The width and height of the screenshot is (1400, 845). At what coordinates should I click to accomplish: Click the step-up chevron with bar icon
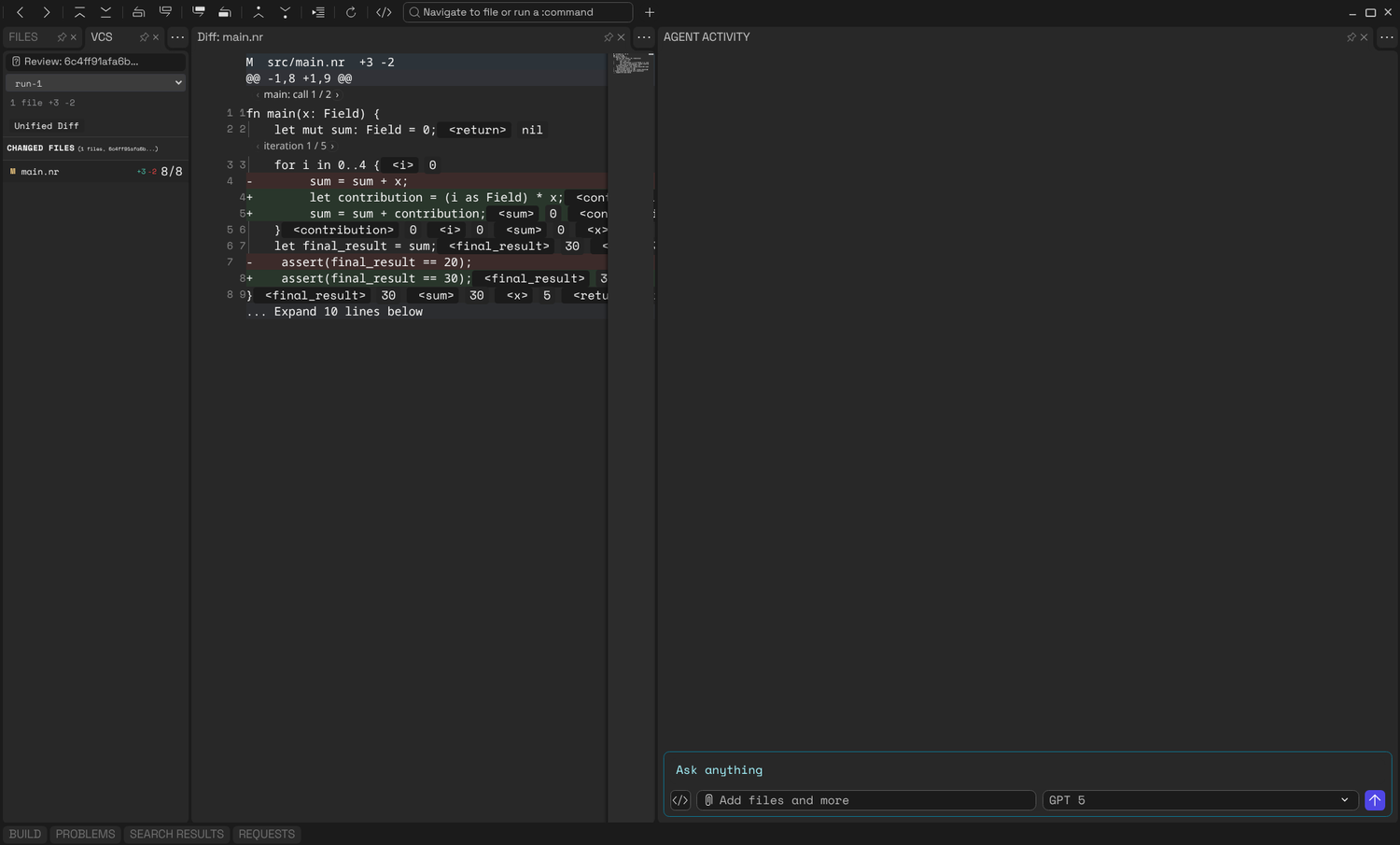pos(79,12)
